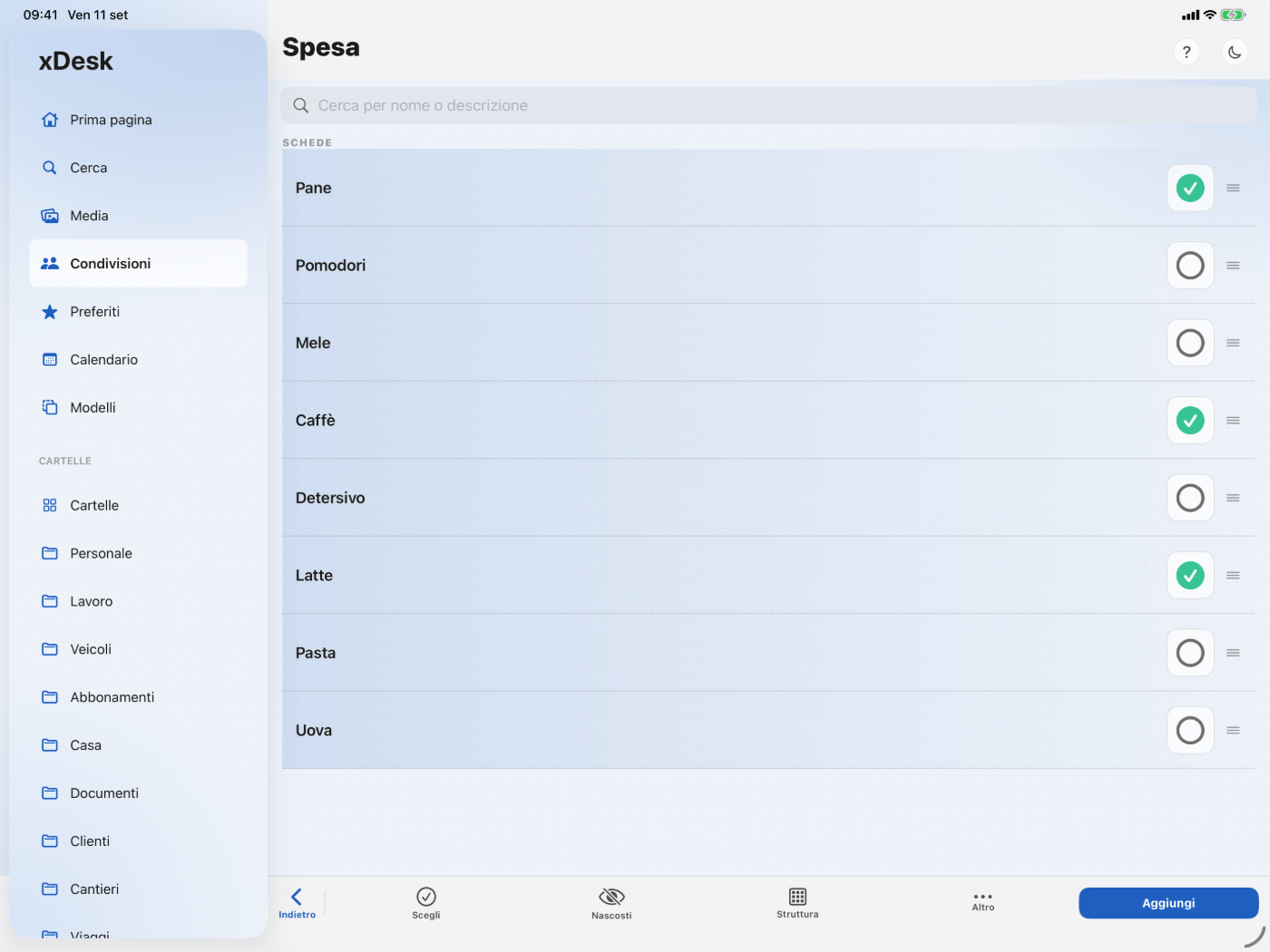Open the Clienti folder

(138, 841)
